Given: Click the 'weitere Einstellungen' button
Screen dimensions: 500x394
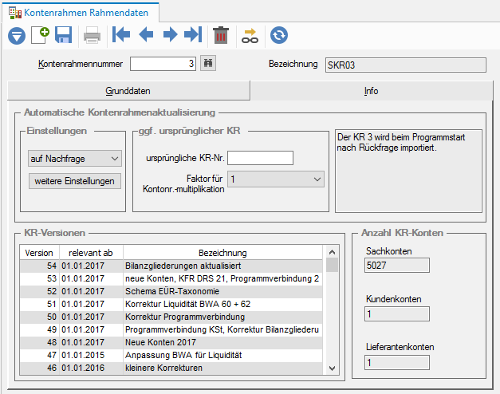Looking at the screenshot, I should 75,181.
